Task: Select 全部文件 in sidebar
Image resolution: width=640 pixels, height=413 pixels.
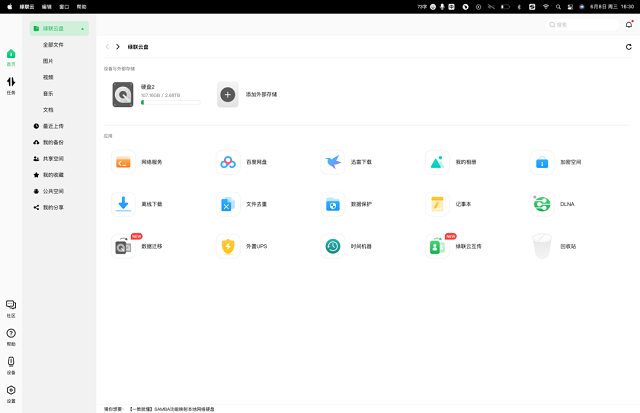Action: 54,45
